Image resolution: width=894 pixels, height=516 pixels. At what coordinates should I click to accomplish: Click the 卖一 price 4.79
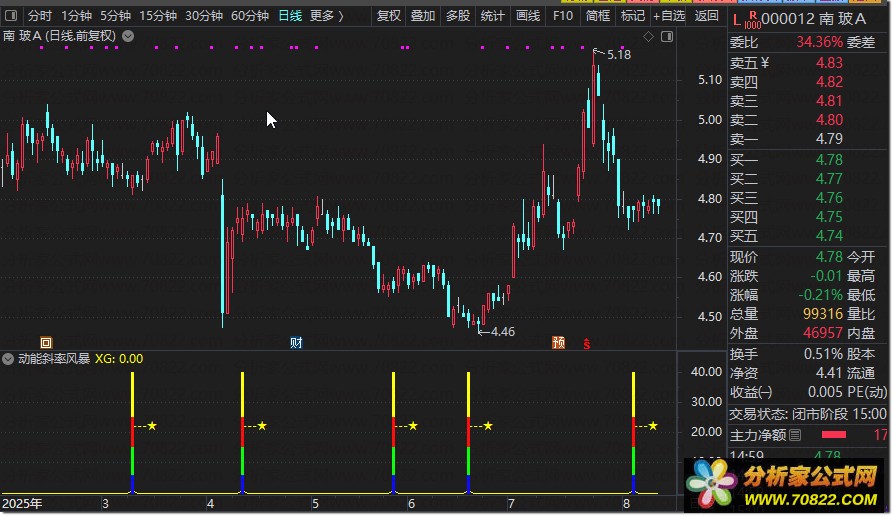(829, 139)
